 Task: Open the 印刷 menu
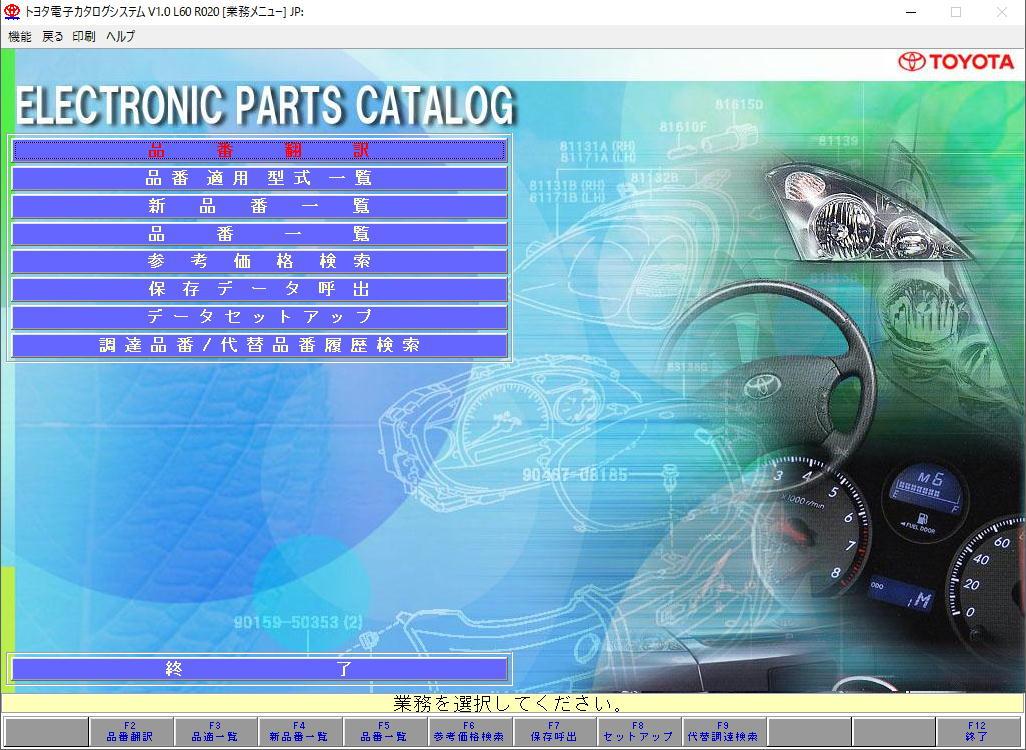(x=84, y=37)
